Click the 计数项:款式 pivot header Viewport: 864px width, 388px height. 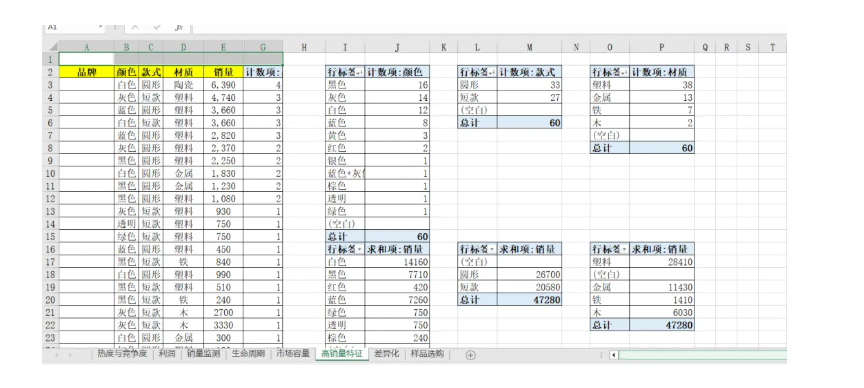coord(530,72)
